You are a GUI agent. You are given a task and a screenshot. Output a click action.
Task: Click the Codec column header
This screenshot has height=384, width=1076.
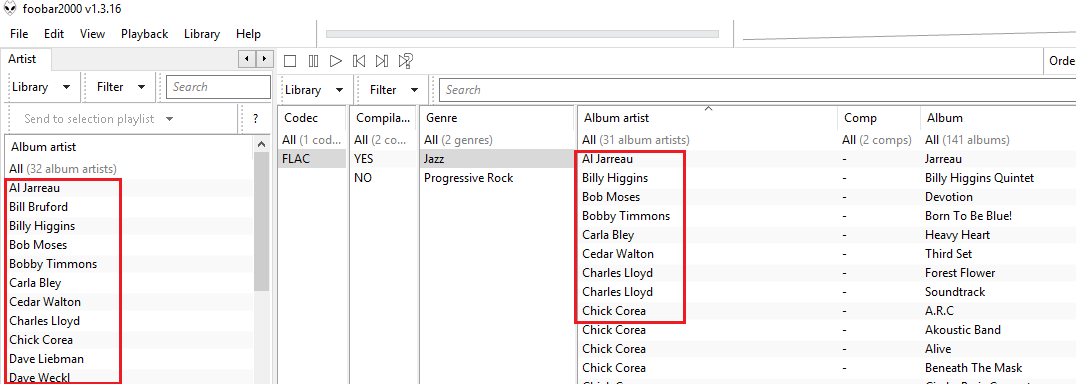[x=313, y=118]
